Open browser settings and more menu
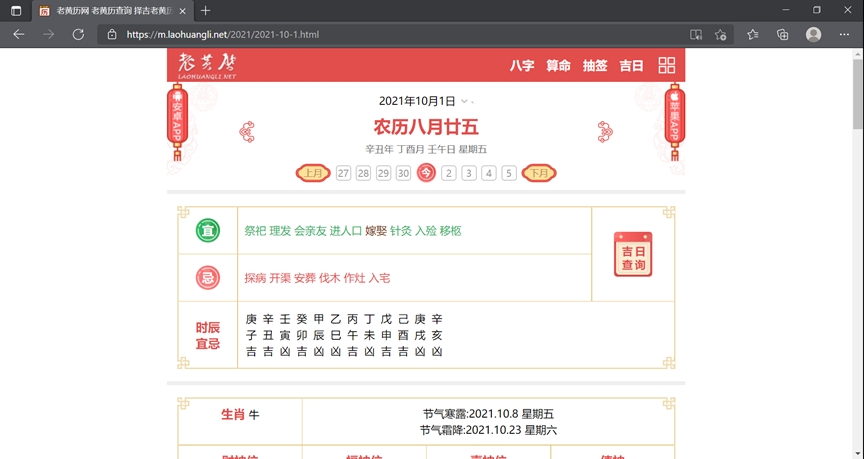The image size is (864, 459). (x=844, y=35)
